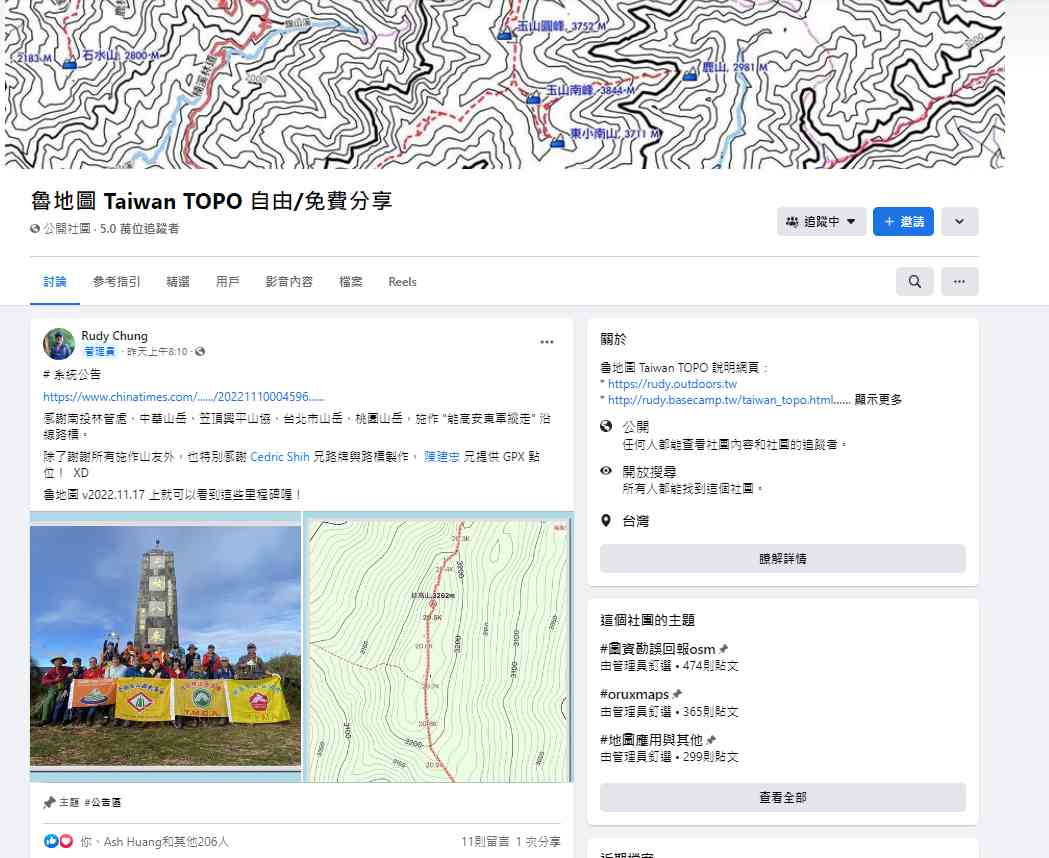Click the post timestamp 昨天上午8:10
The height and width of the screenshot is (858, 1049).
(157, 352)
